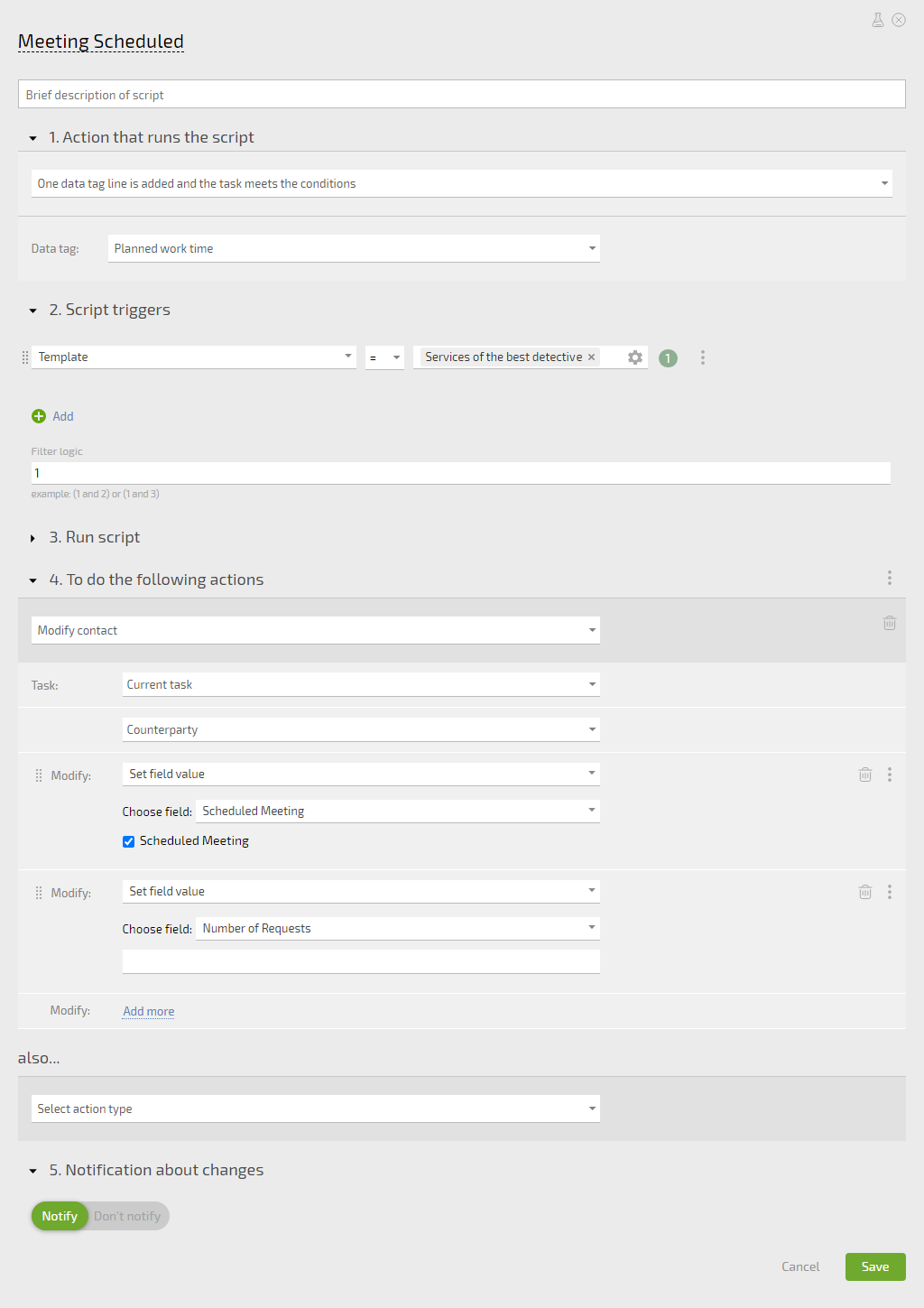Open the gear settings for Template trigger

tap(635, 357)
